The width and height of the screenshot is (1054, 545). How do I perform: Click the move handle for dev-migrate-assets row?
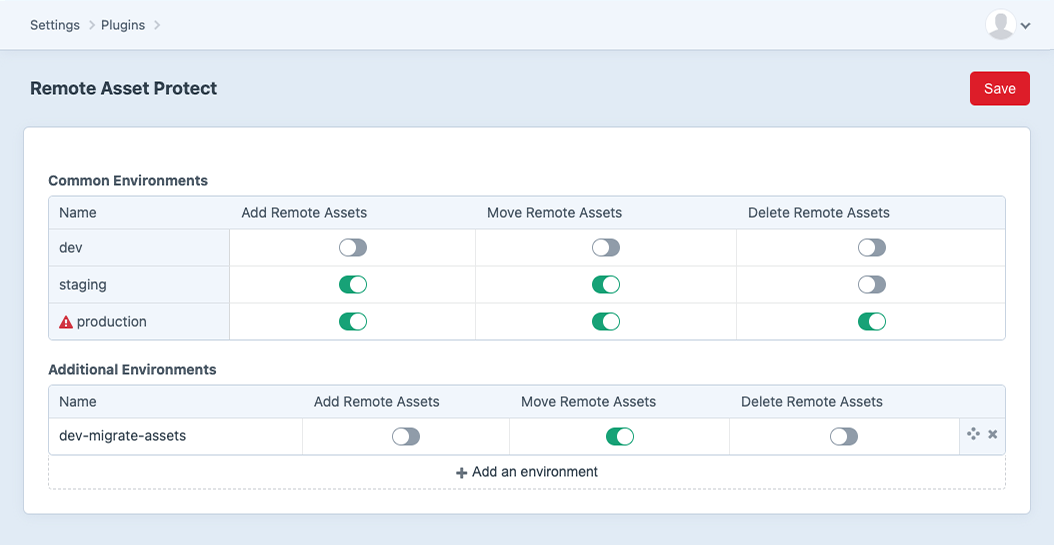click(973, 434)
